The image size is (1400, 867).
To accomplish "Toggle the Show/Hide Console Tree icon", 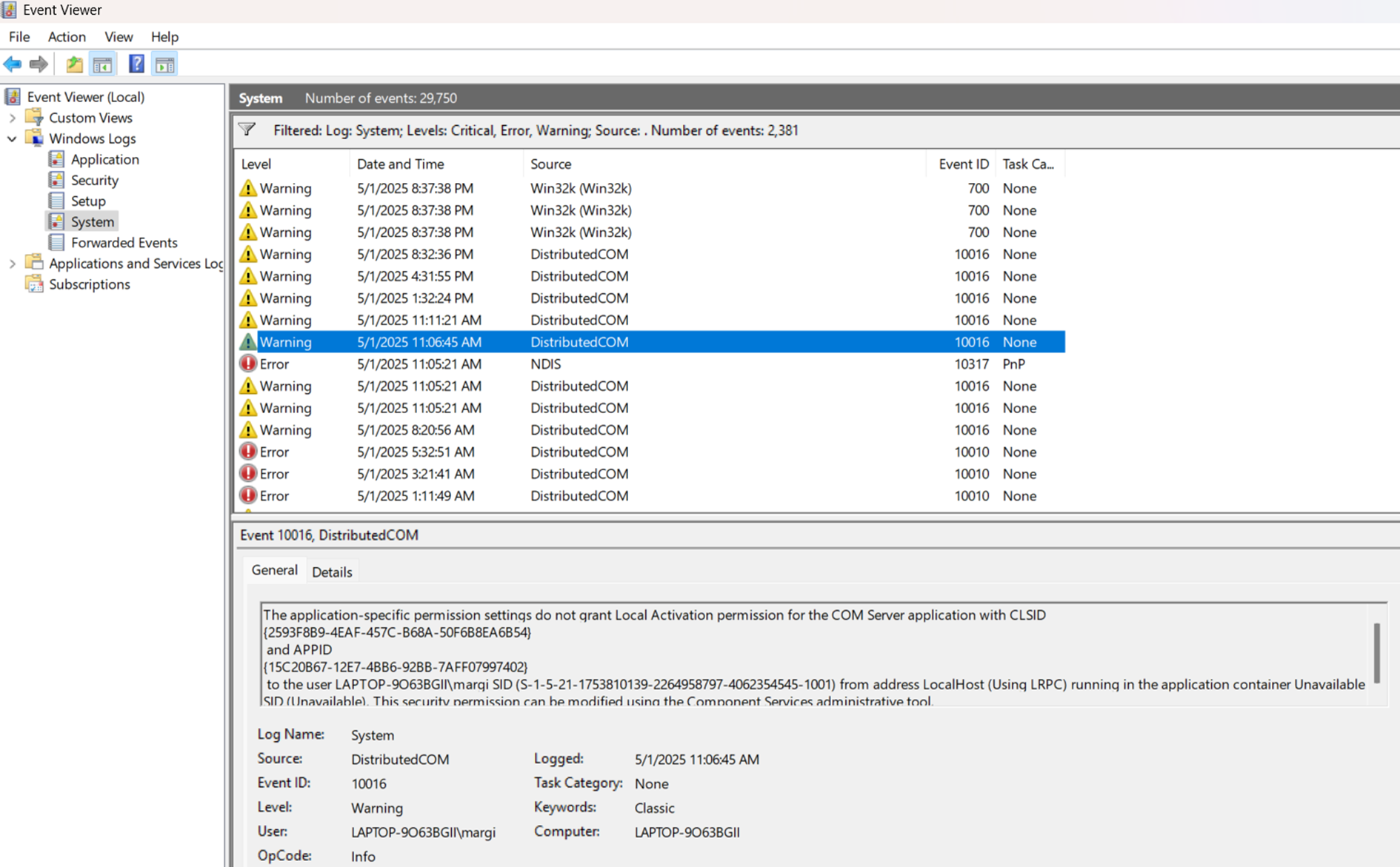I will (103, 64).
